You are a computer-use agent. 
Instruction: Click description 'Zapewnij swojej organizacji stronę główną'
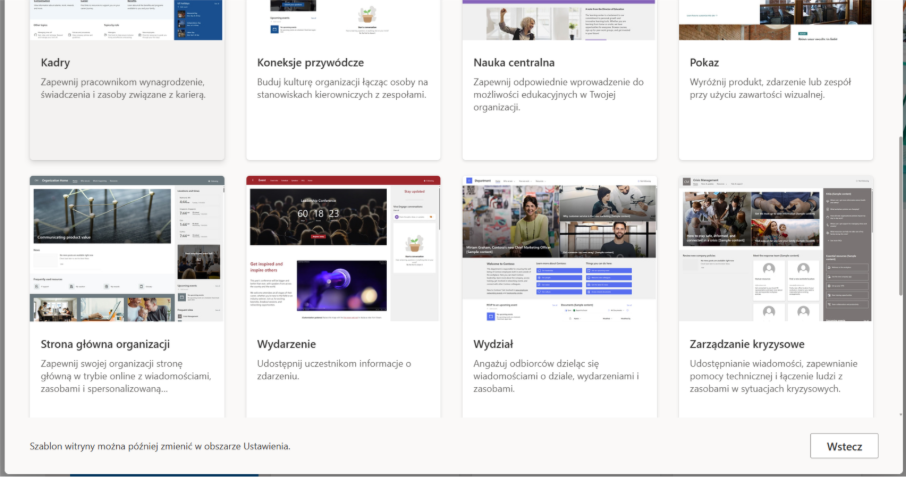pos(126,376)
